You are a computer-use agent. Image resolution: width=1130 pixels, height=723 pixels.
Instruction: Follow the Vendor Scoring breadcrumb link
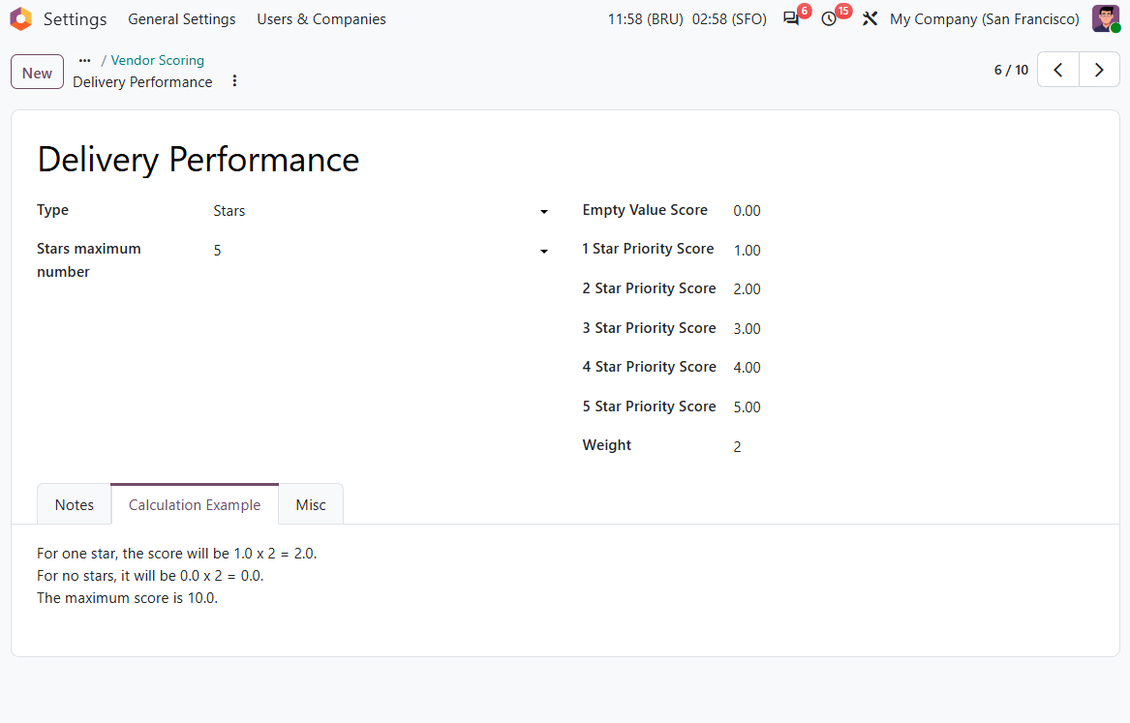[x=157, y=61]
